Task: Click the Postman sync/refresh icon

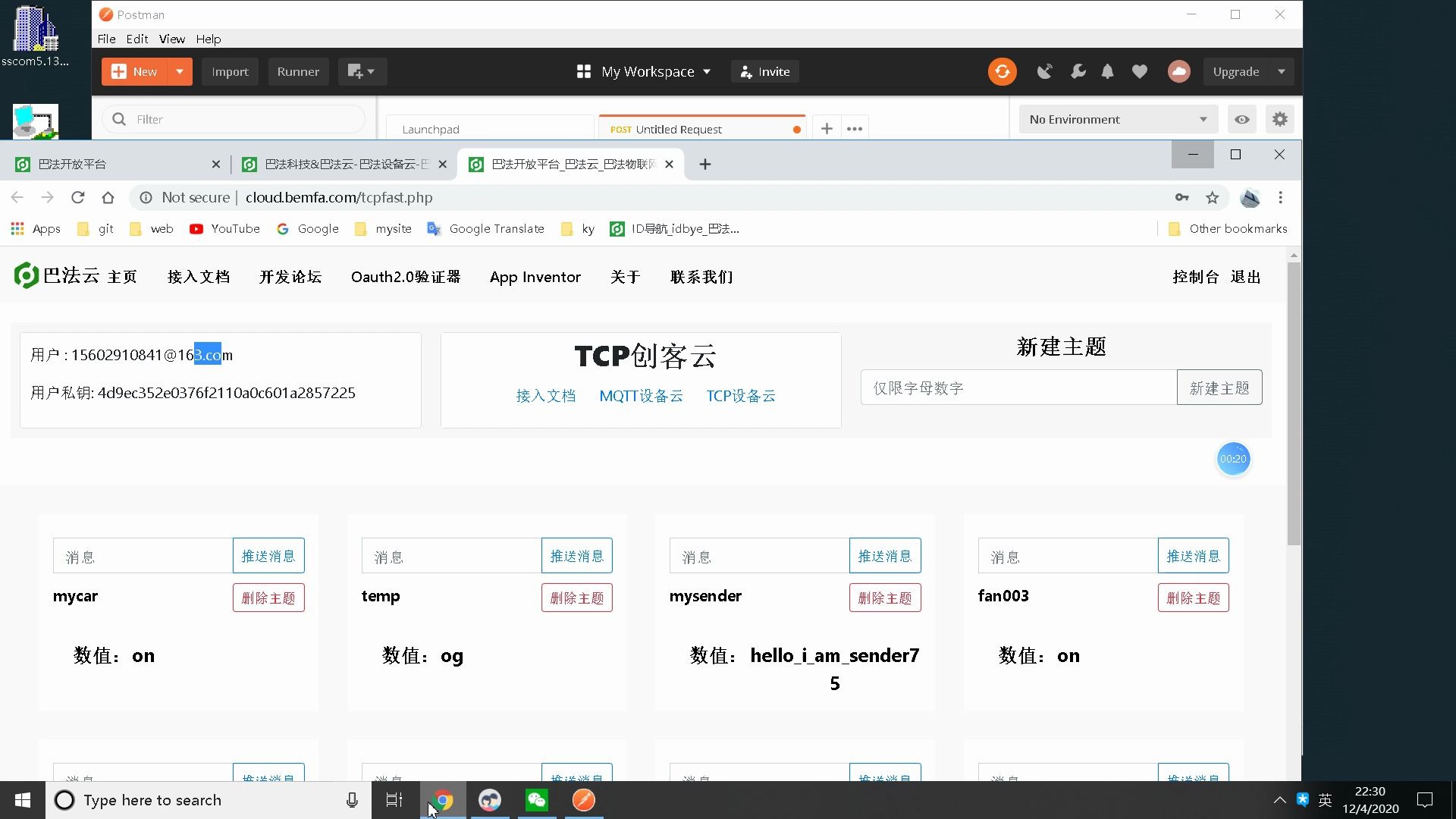Action: [1003, 71]
